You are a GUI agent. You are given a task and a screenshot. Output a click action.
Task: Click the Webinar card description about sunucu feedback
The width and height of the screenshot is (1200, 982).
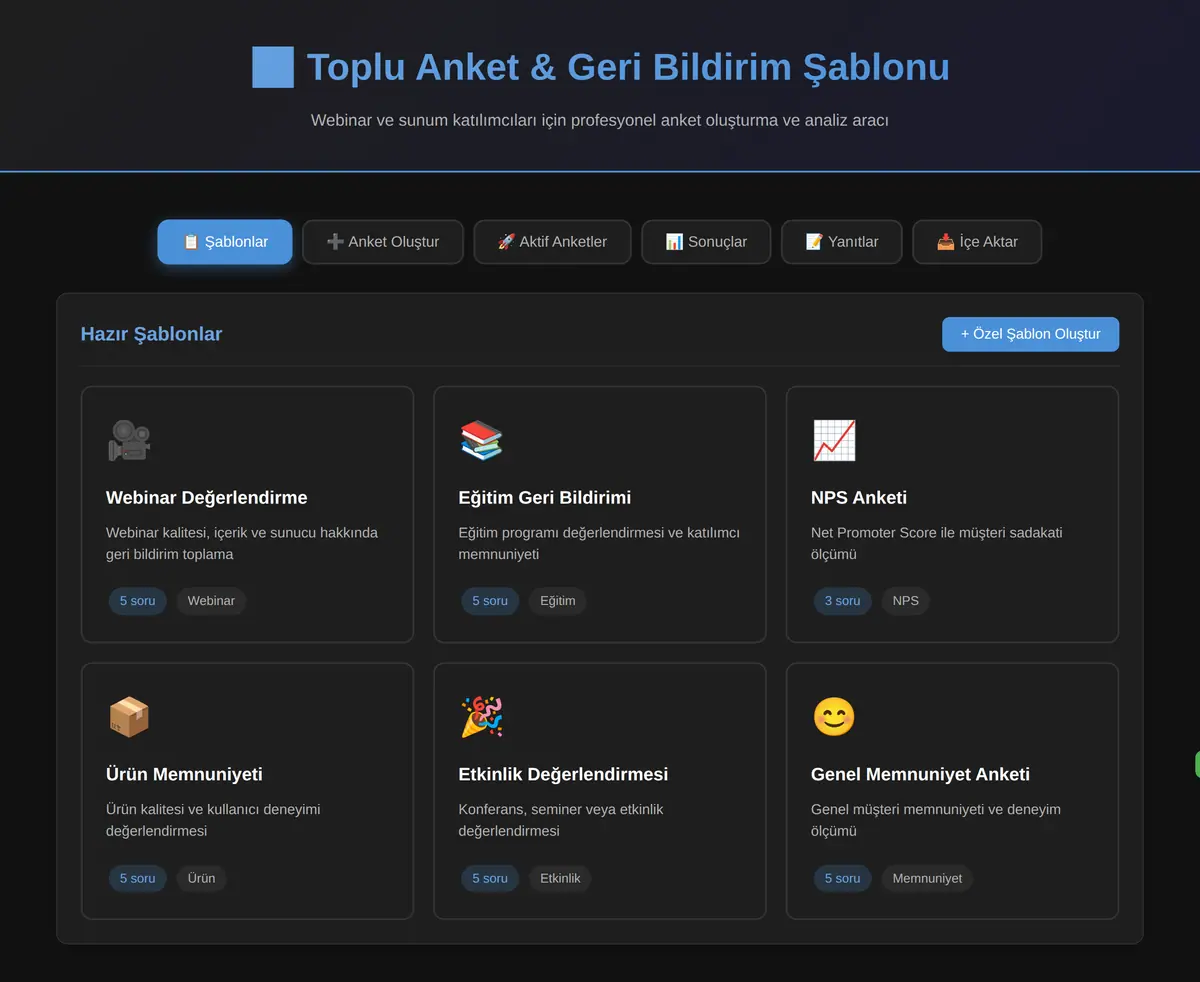pyautogui.click(x=242, y=543)
